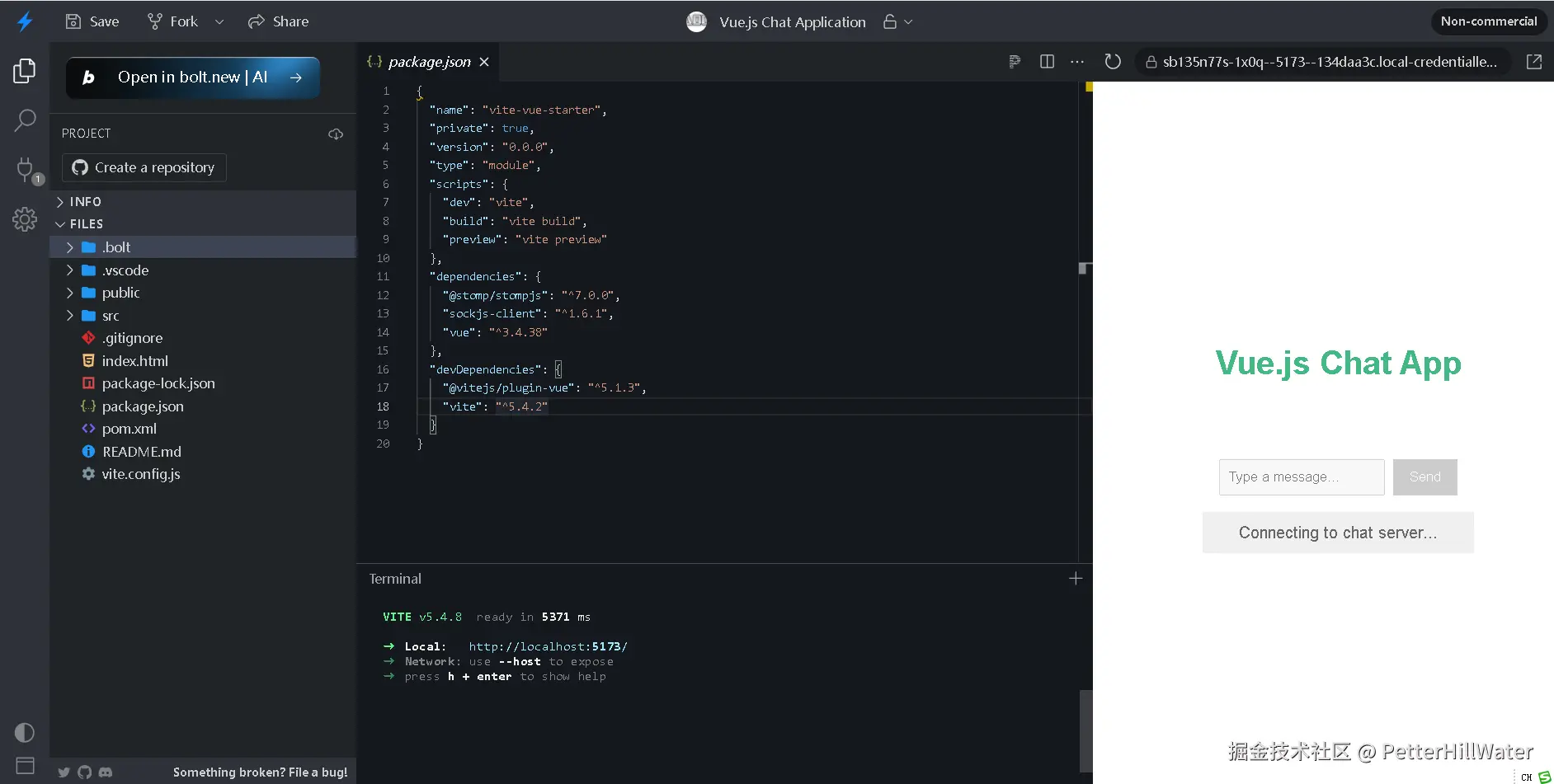Screen dimensions: 1554x784
Task: Open the vite.config.js file
Action: click(203, 474)
